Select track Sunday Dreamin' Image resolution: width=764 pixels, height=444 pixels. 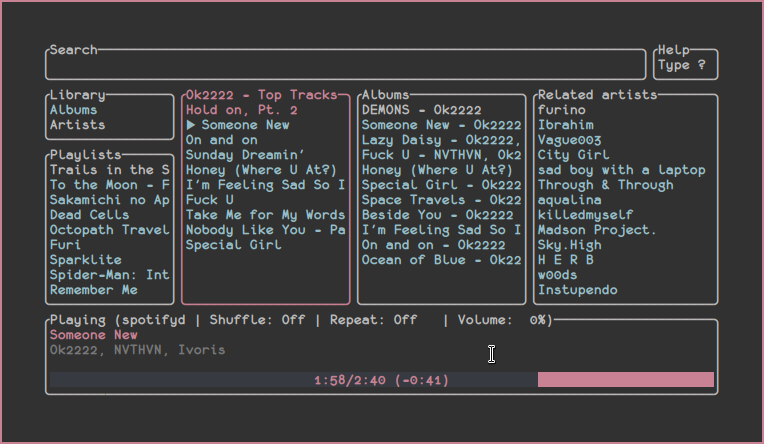coord(245,155)
